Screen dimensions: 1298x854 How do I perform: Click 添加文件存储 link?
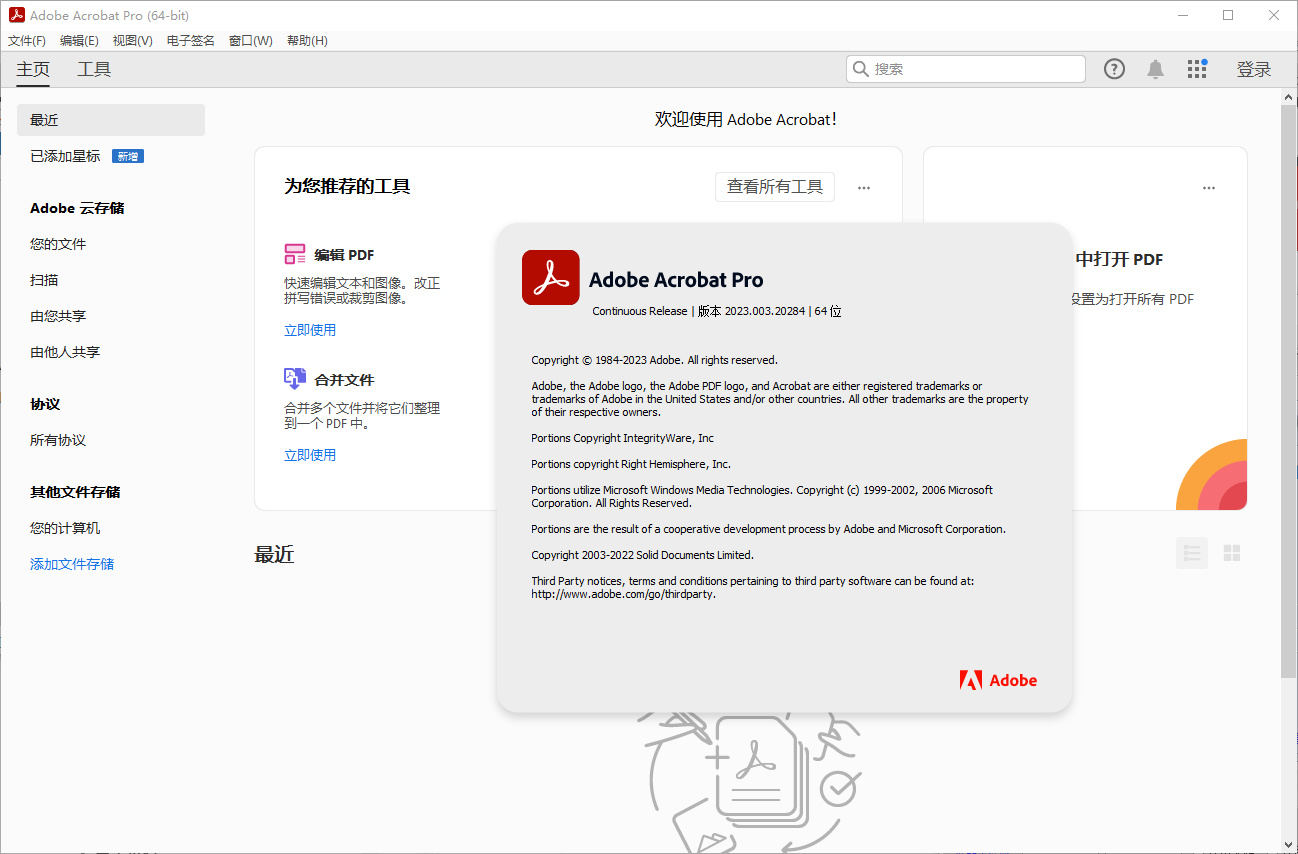point(72,564)
